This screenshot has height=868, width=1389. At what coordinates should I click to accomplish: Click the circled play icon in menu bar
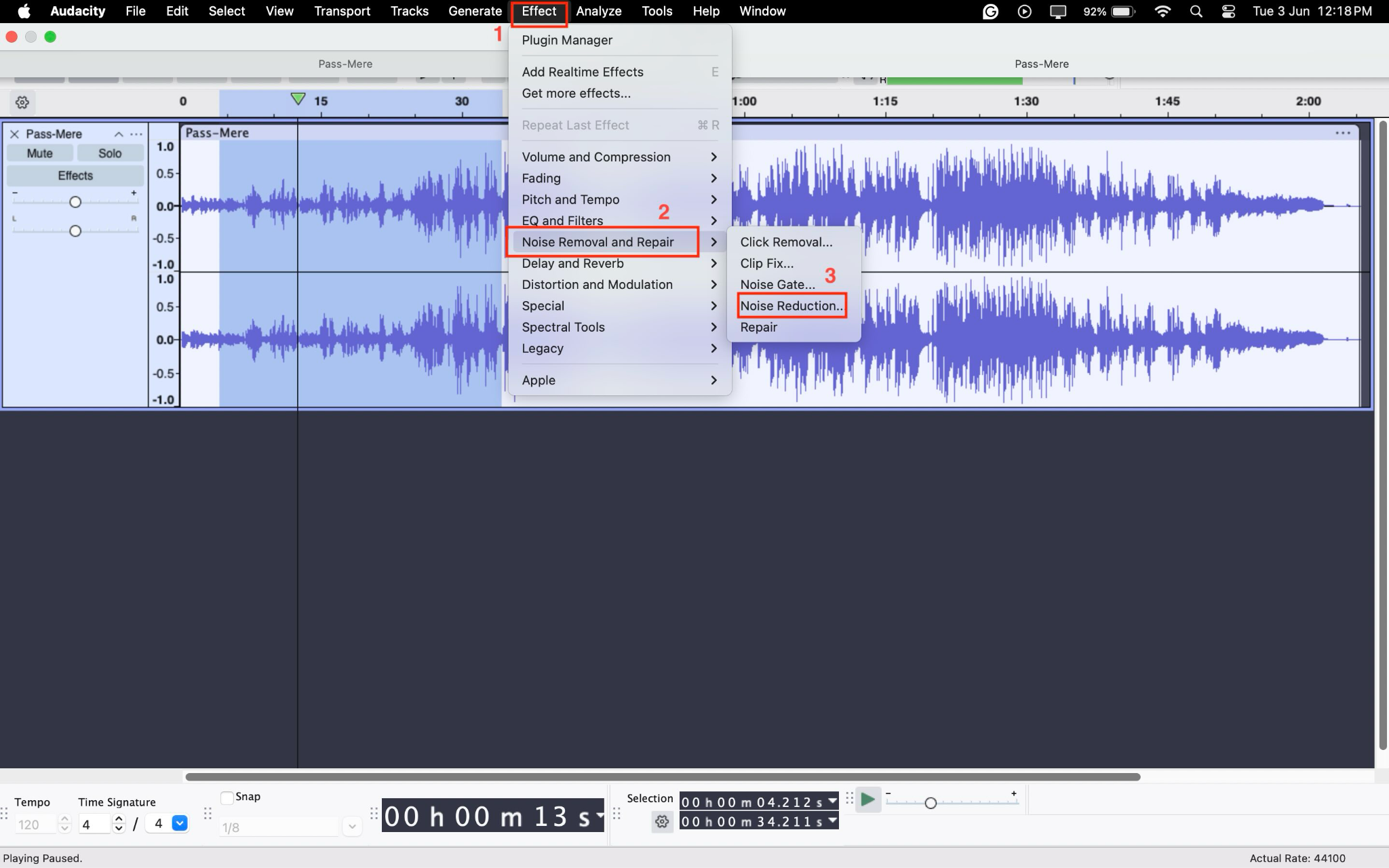click(x=1025, y=11)
